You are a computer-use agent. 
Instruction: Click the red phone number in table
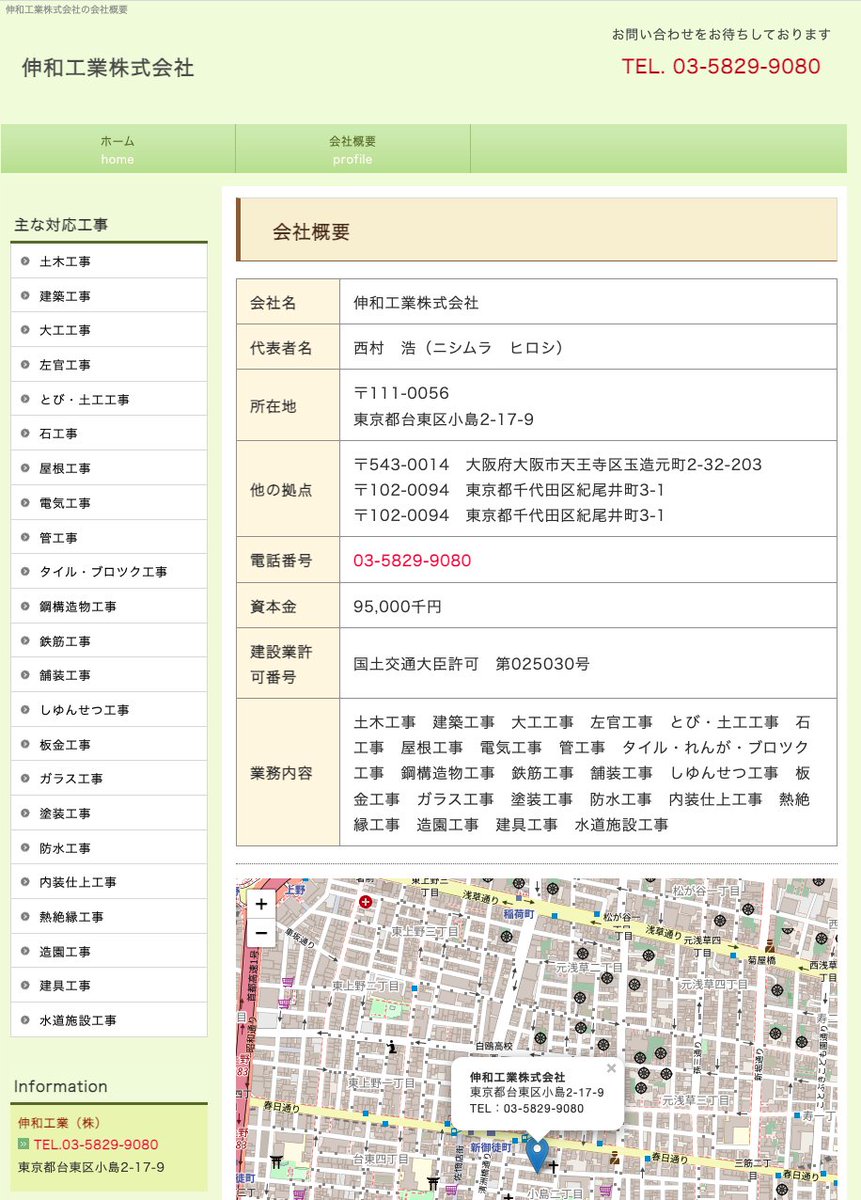point(412,560)
